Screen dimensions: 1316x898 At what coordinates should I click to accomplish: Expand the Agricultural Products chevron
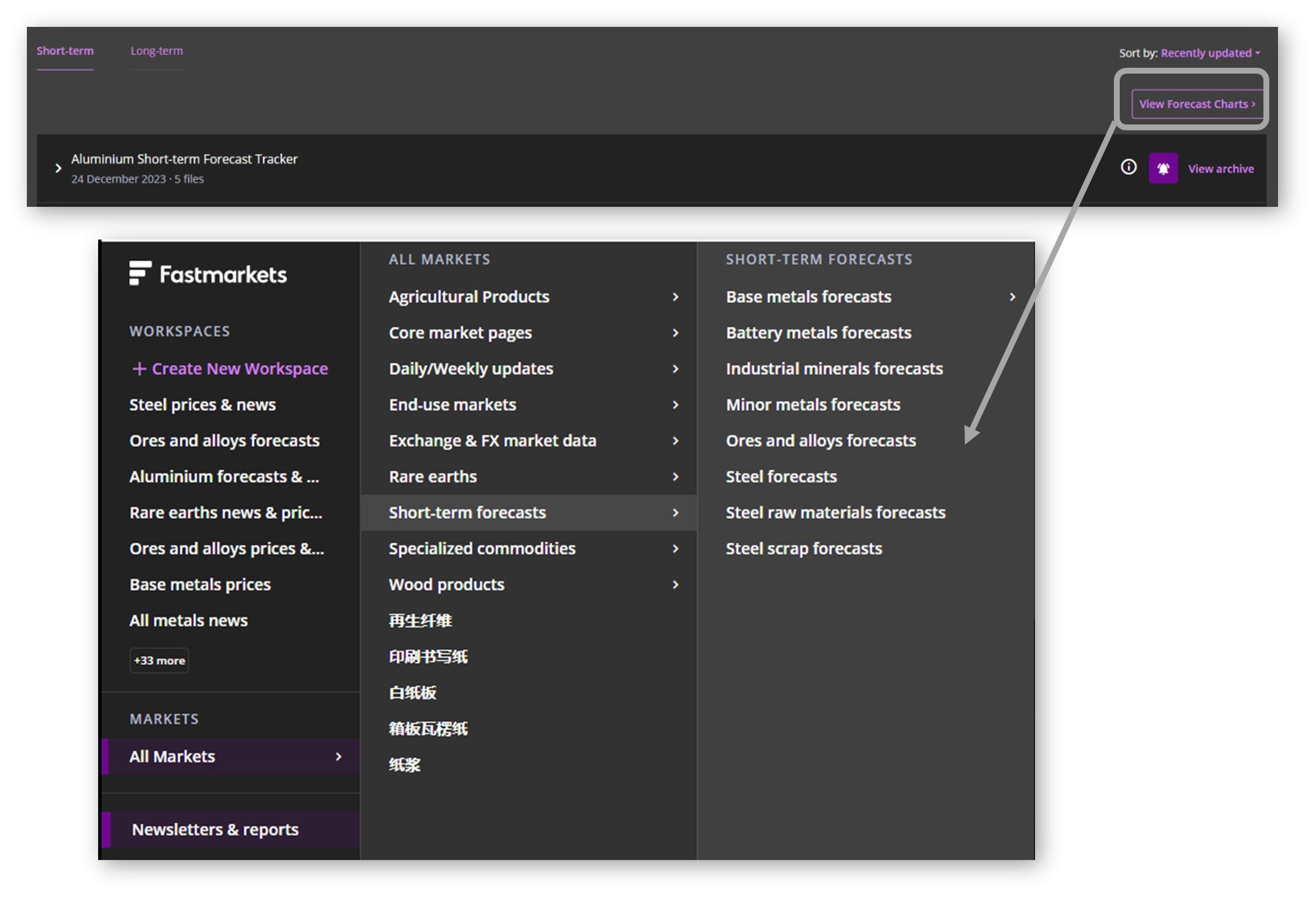pyautogui.click(x=676, y=297)
